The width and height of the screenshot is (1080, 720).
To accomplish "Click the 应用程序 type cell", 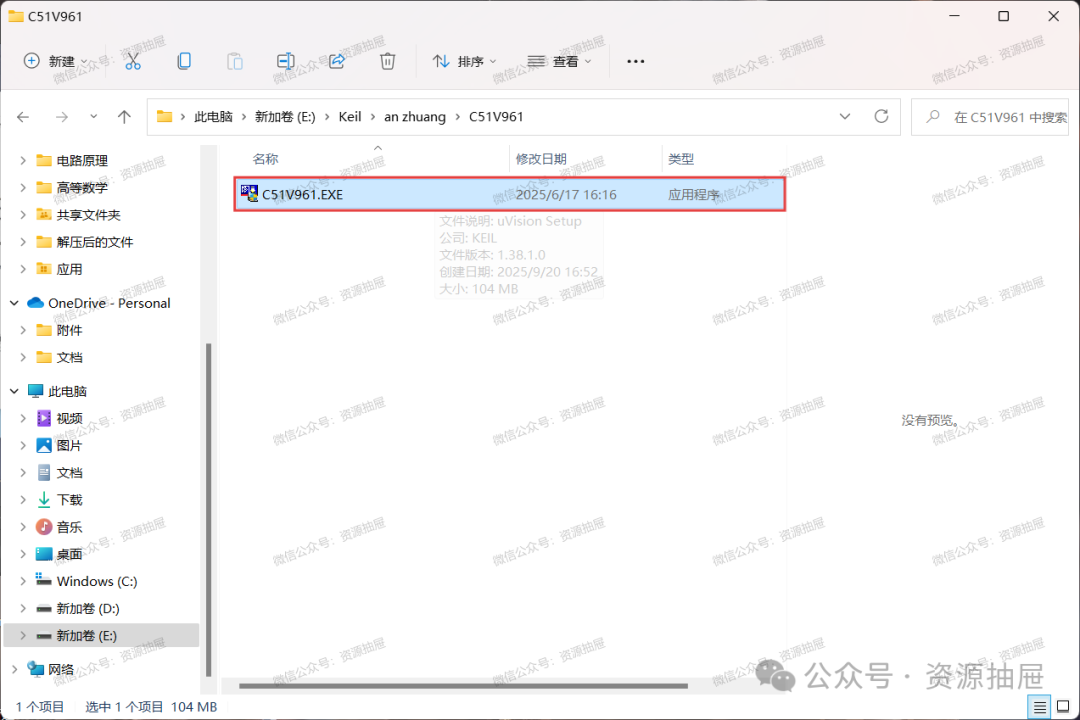I will (694, 194).
